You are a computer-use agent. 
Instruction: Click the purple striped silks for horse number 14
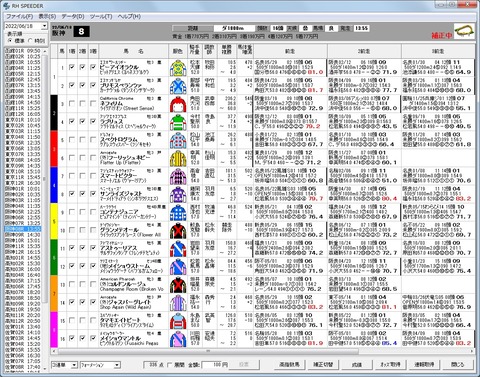[178, 302]
